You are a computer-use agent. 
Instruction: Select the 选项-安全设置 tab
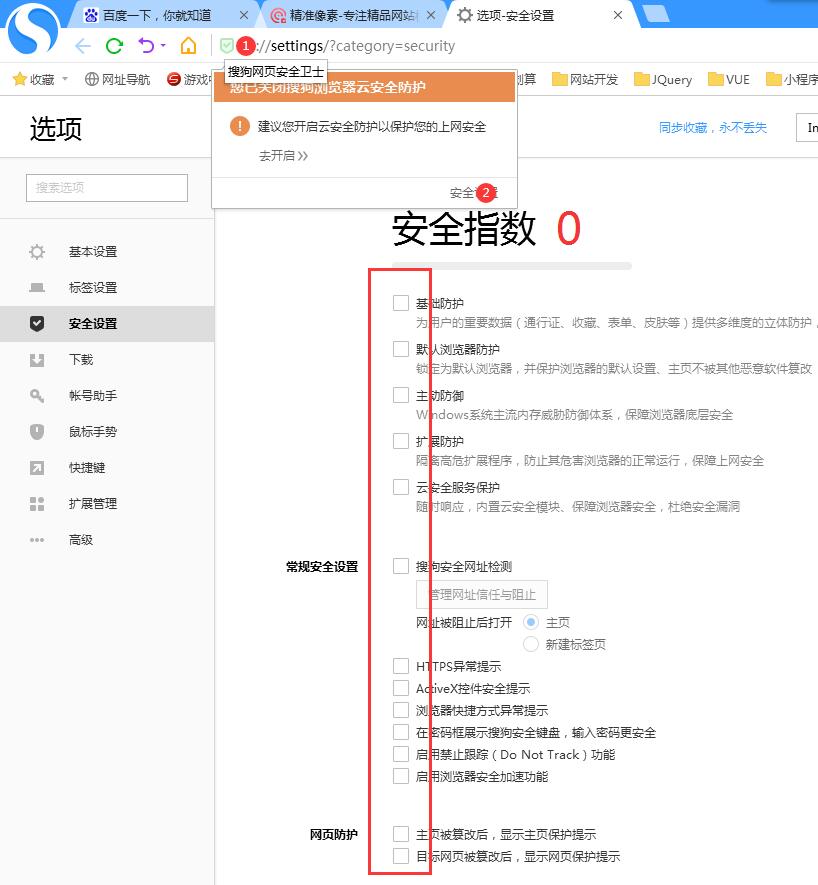pos(515,15)
